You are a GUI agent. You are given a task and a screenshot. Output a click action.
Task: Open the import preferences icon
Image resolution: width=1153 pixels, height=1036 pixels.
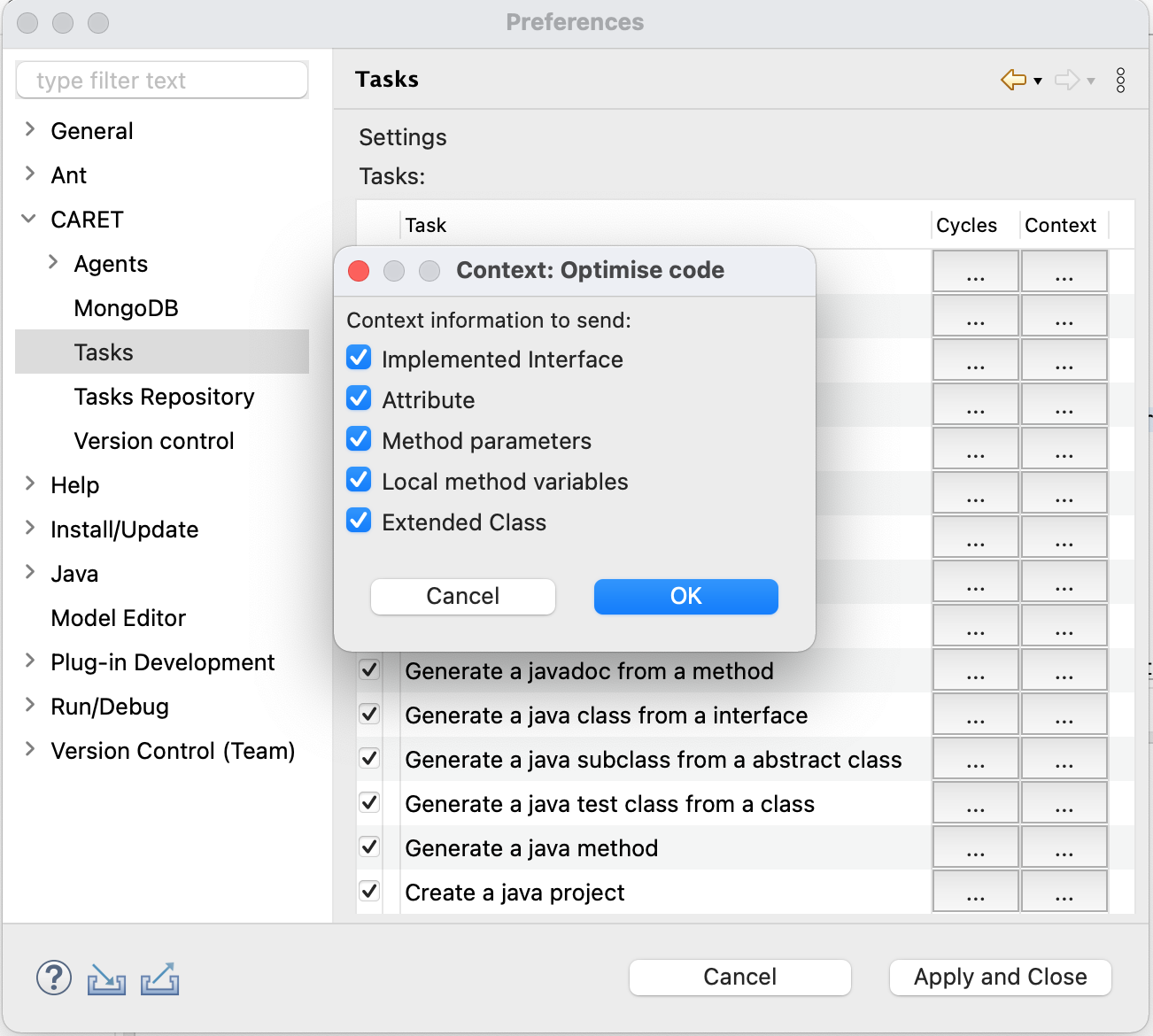point(106,978)
